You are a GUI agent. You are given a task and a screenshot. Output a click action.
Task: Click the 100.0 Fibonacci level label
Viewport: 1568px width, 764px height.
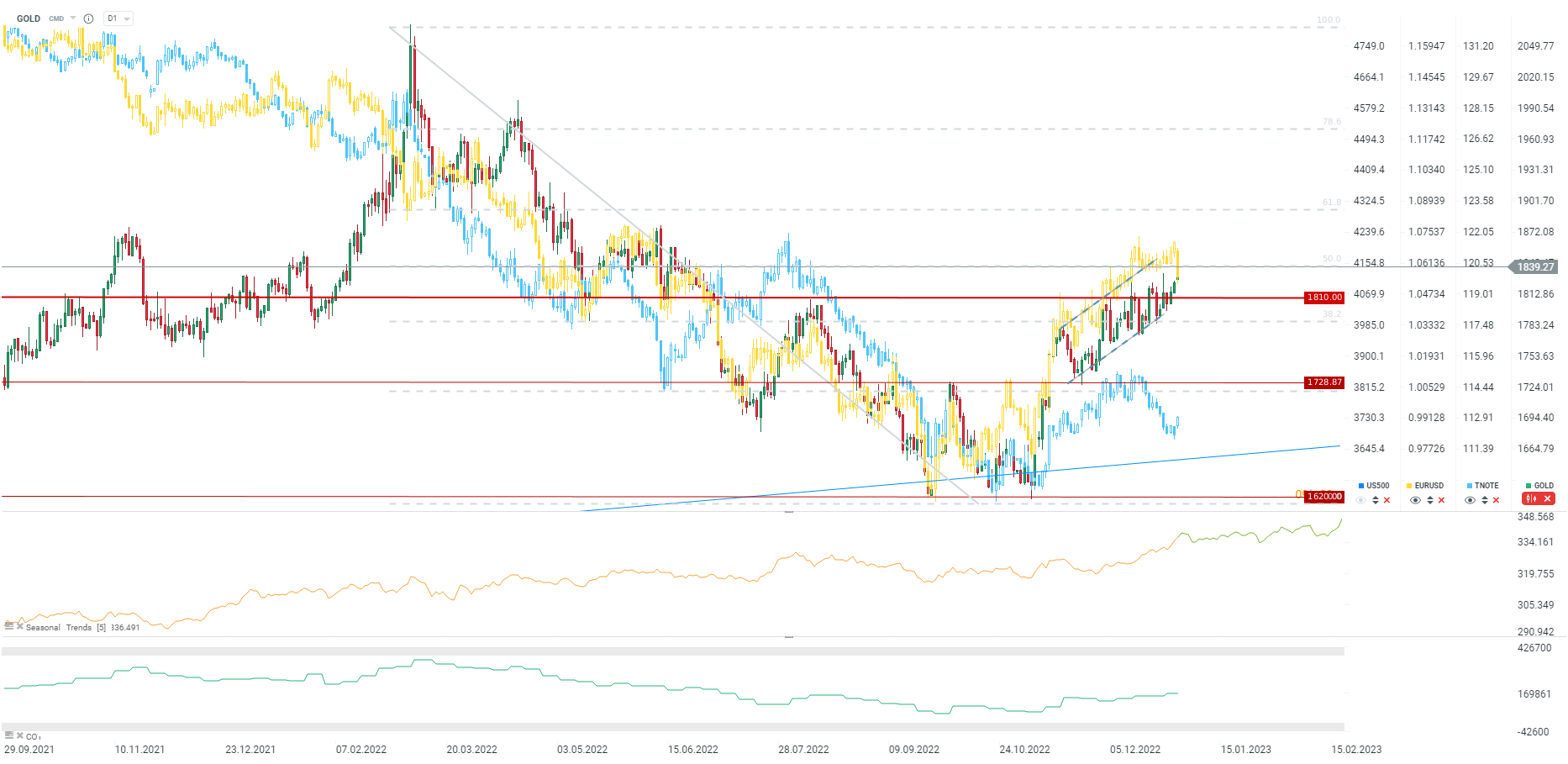click(x=1329, y=20)
